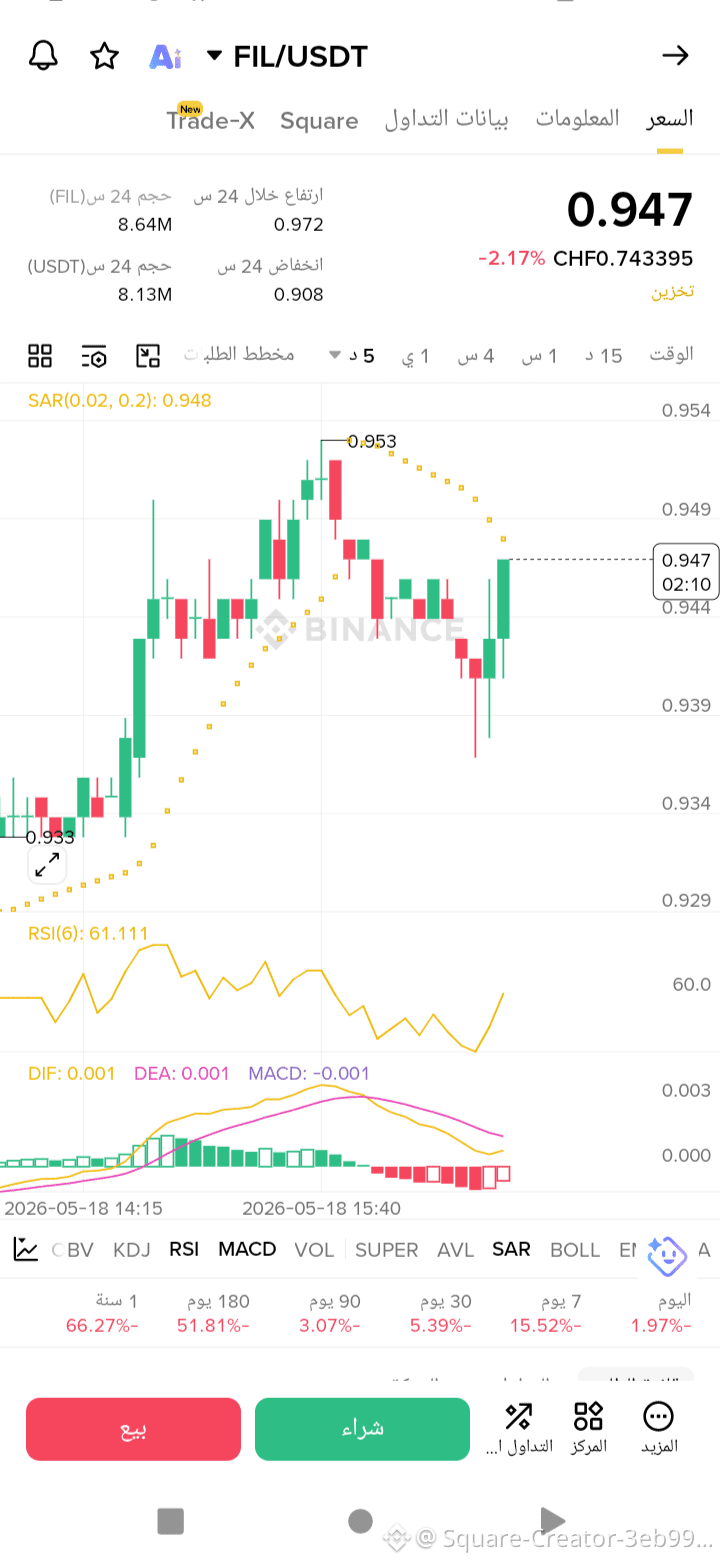Tap the 0.953 high price marker
720x1563 pixels.
[x=372, y=441]
